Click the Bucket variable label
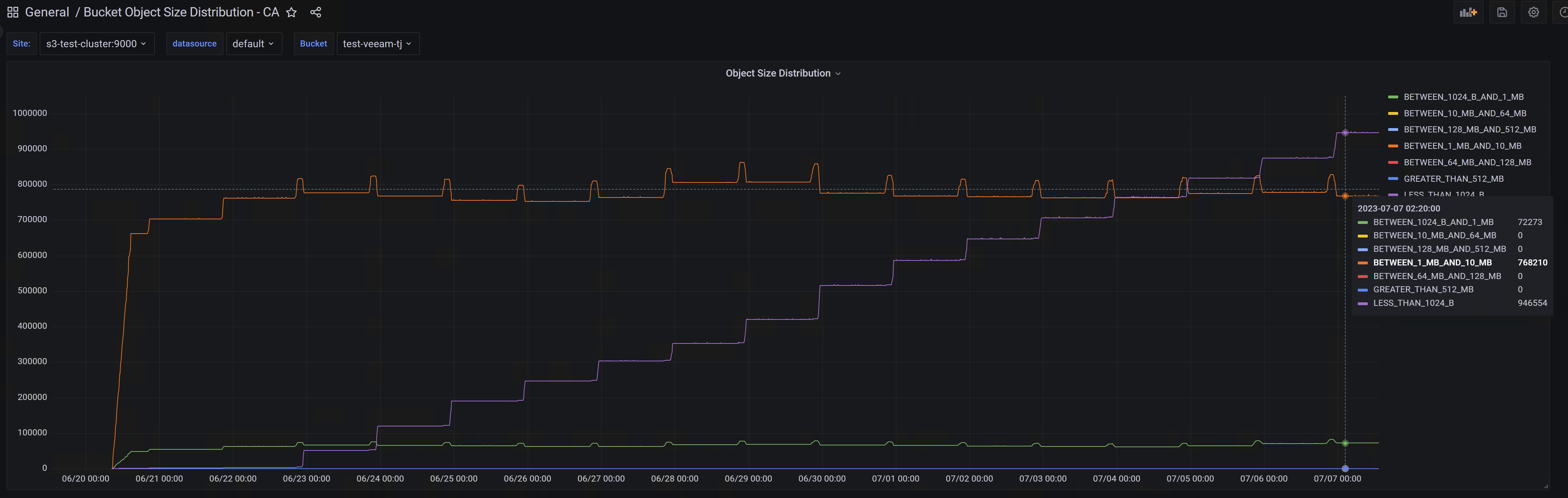Image resolution: width=1568 pixels, height=498 pixels. coord(314,44)
